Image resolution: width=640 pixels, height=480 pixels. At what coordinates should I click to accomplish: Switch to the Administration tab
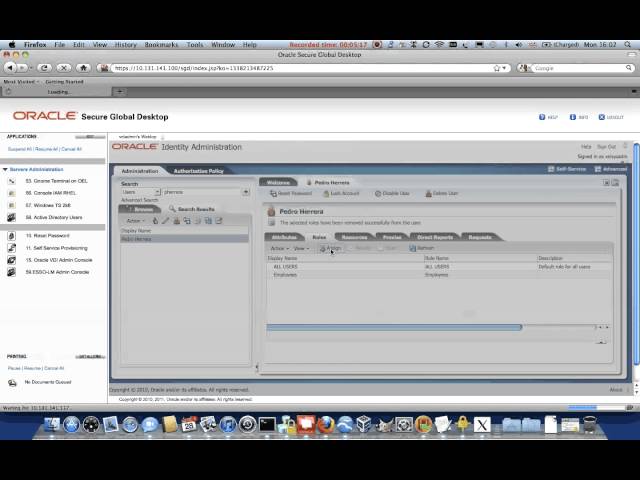point(140,171)
